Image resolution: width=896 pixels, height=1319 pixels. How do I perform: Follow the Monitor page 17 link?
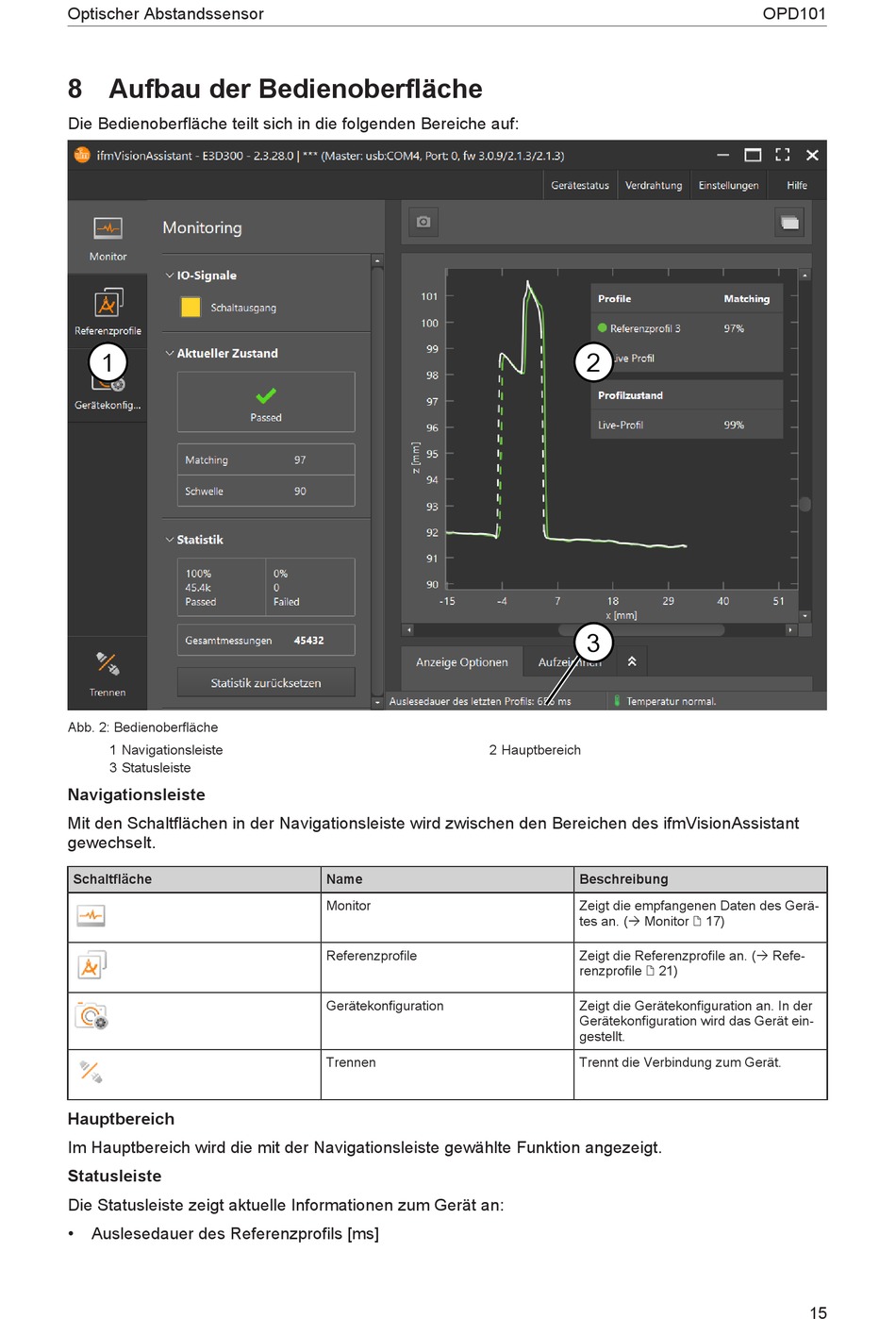pyautogui.click(x=674, y=921)
